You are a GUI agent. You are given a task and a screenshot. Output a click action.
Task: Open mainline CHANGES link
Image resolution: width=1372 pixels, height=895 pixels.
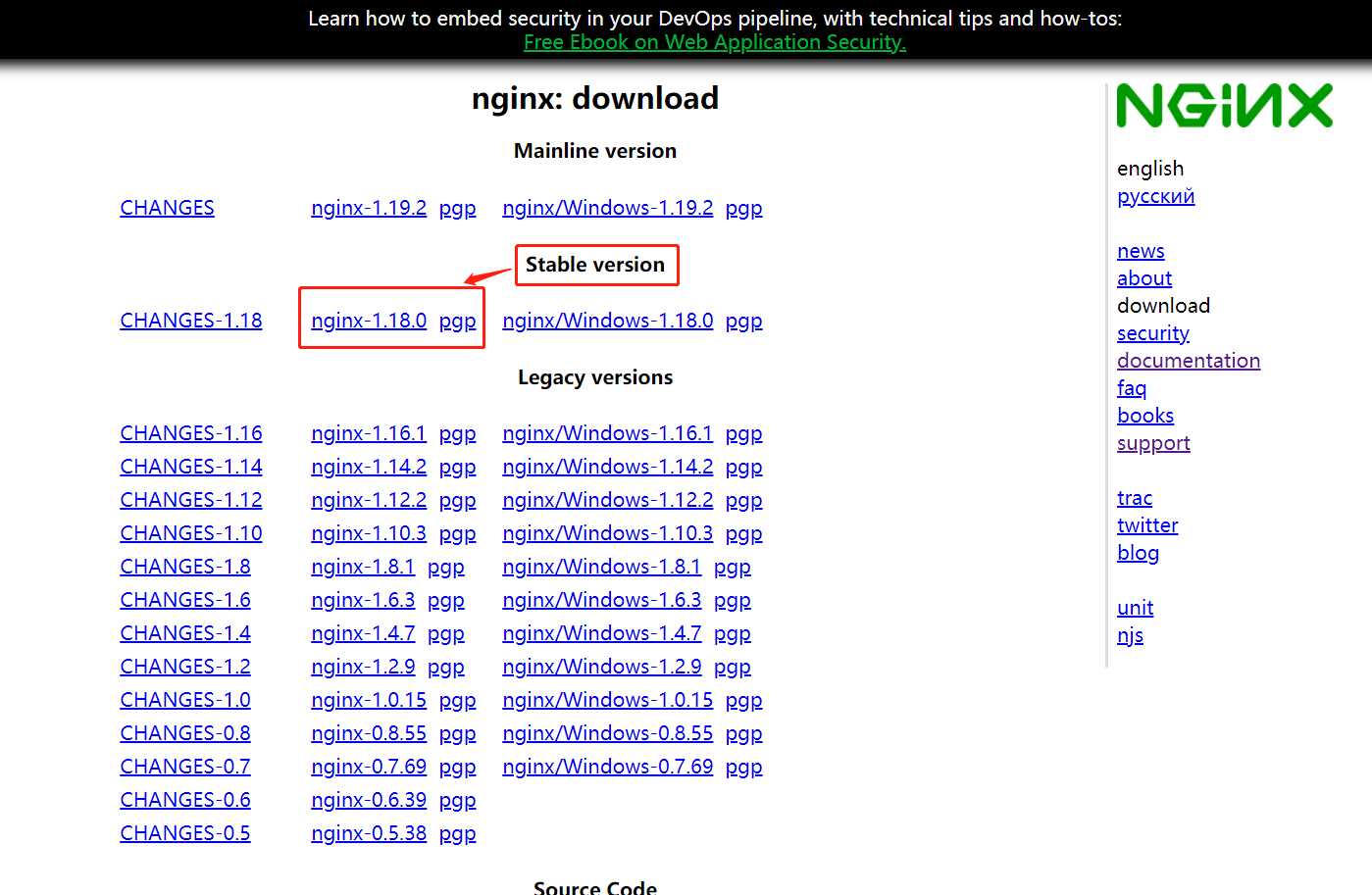pos(167,208)
